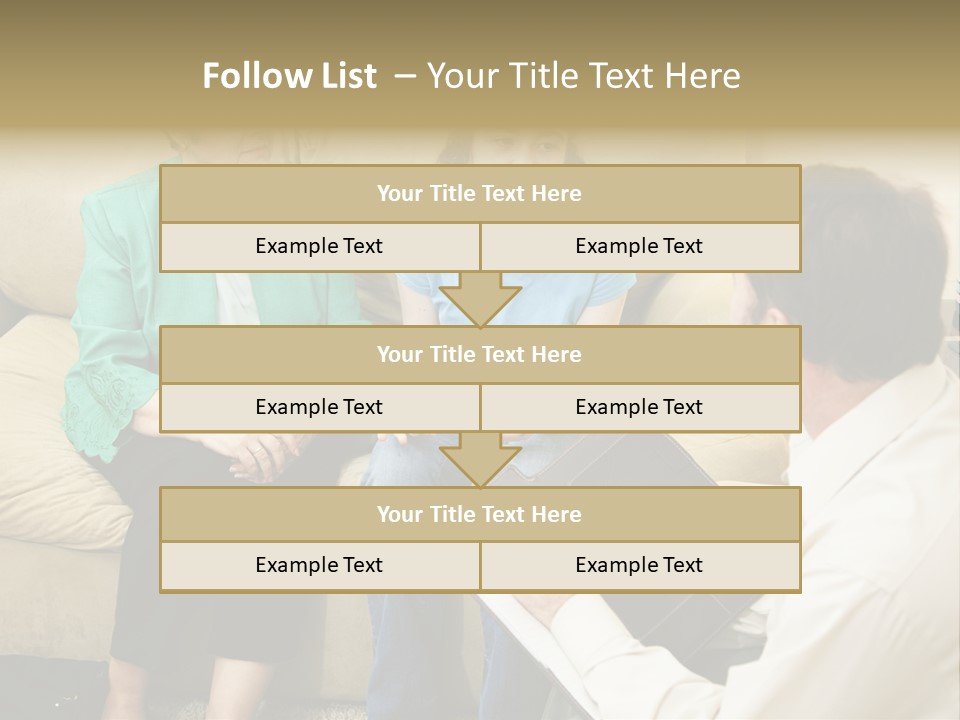
Task: Click the down arrow above the third block
Action: pyautogui.click(x=480, y=460)
